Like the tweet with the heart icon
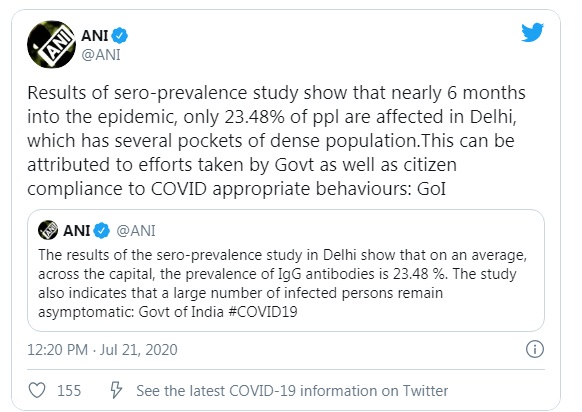The width and height of the screenshot is (582, 412). coord(37,390)
